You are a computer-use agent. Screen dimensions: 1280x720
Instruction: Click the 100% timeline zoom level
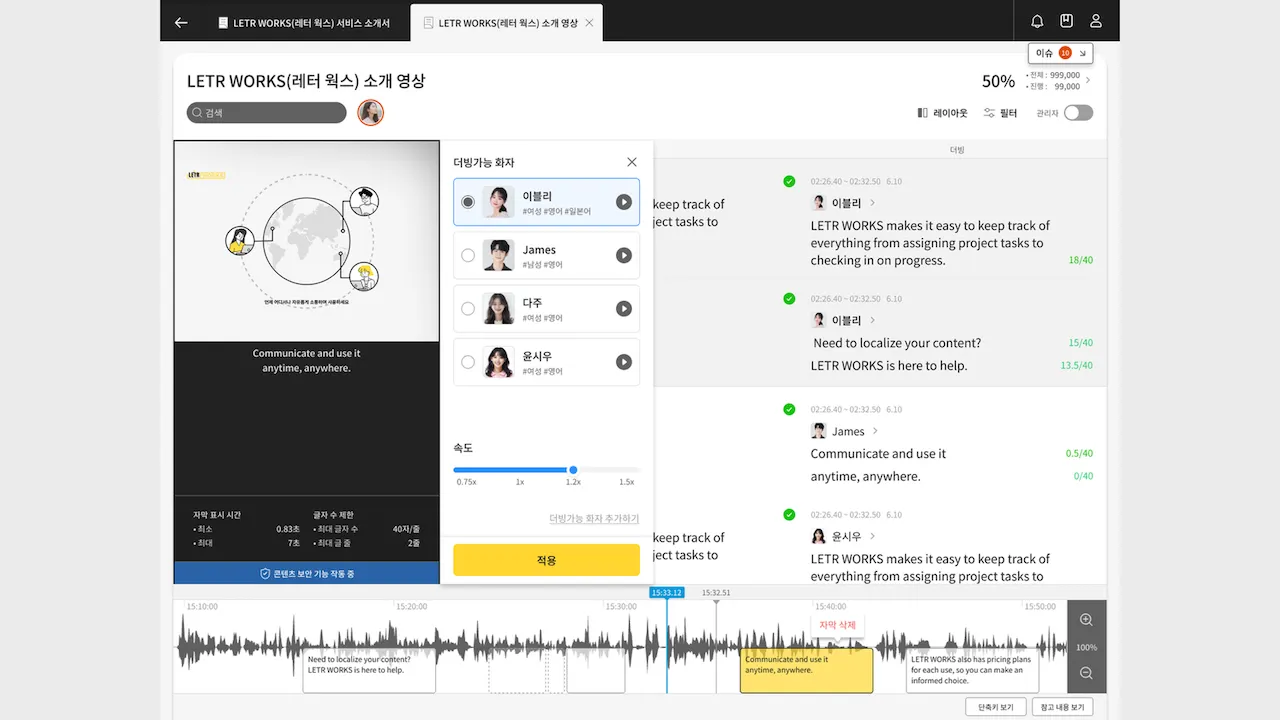pyautogui.click(x=1087, y=647)
